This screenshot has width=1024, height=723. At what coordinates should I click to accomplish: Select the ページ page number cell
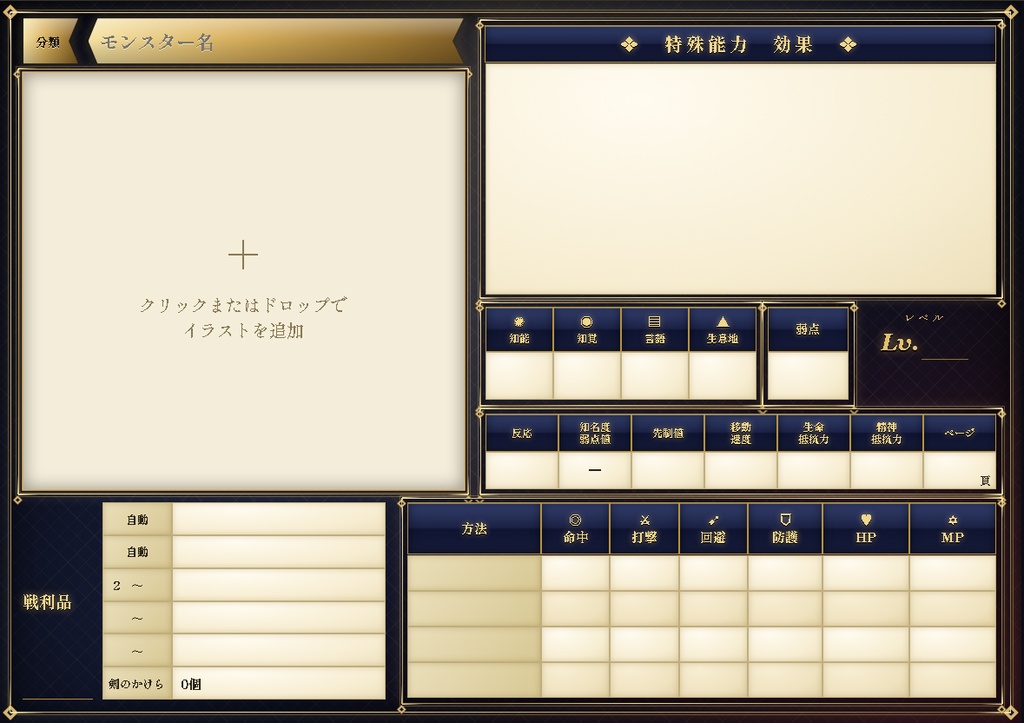(959, 470)
